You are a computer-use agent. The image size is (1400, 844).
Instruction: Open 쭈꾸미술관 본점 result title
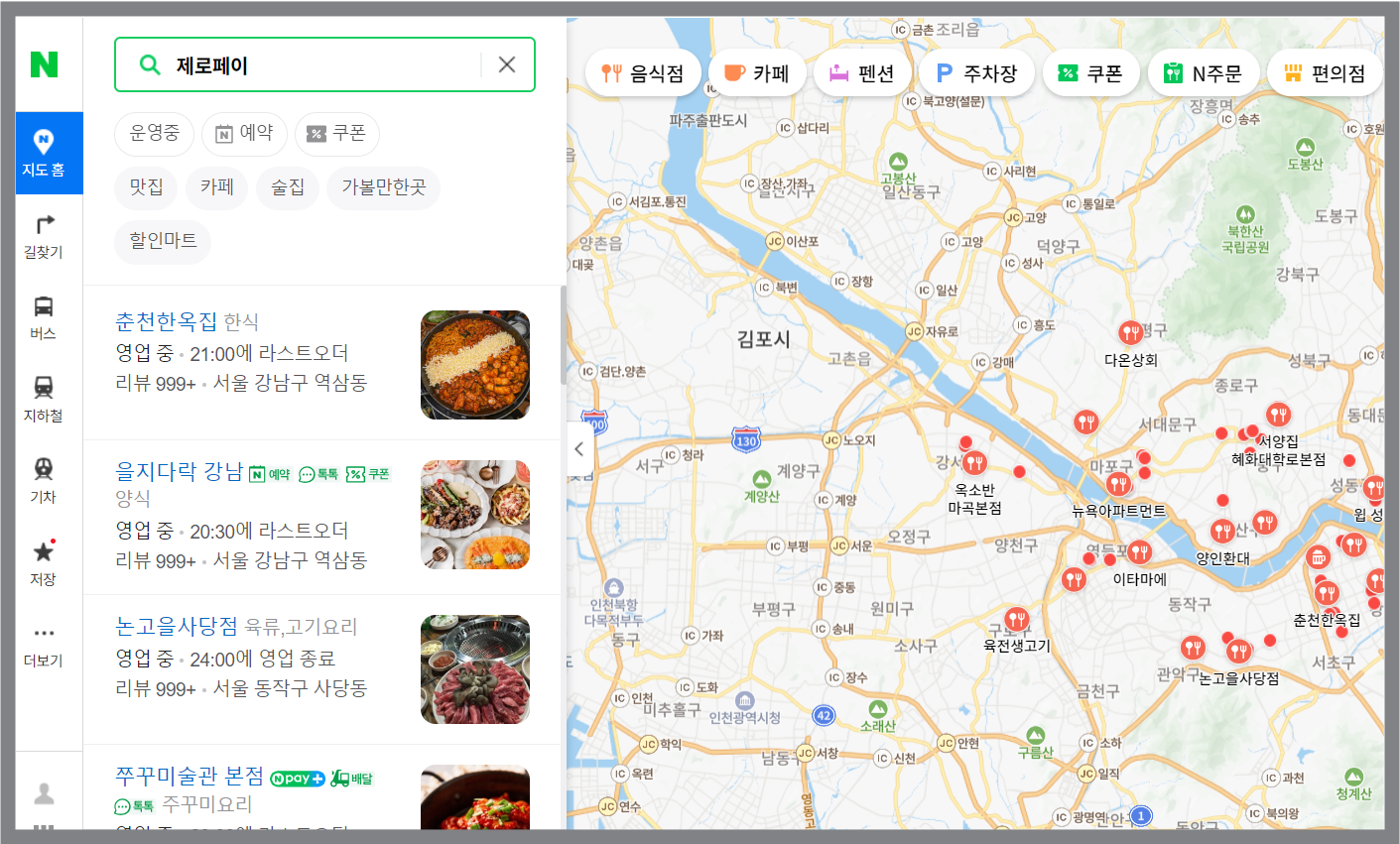coord(190,776)
